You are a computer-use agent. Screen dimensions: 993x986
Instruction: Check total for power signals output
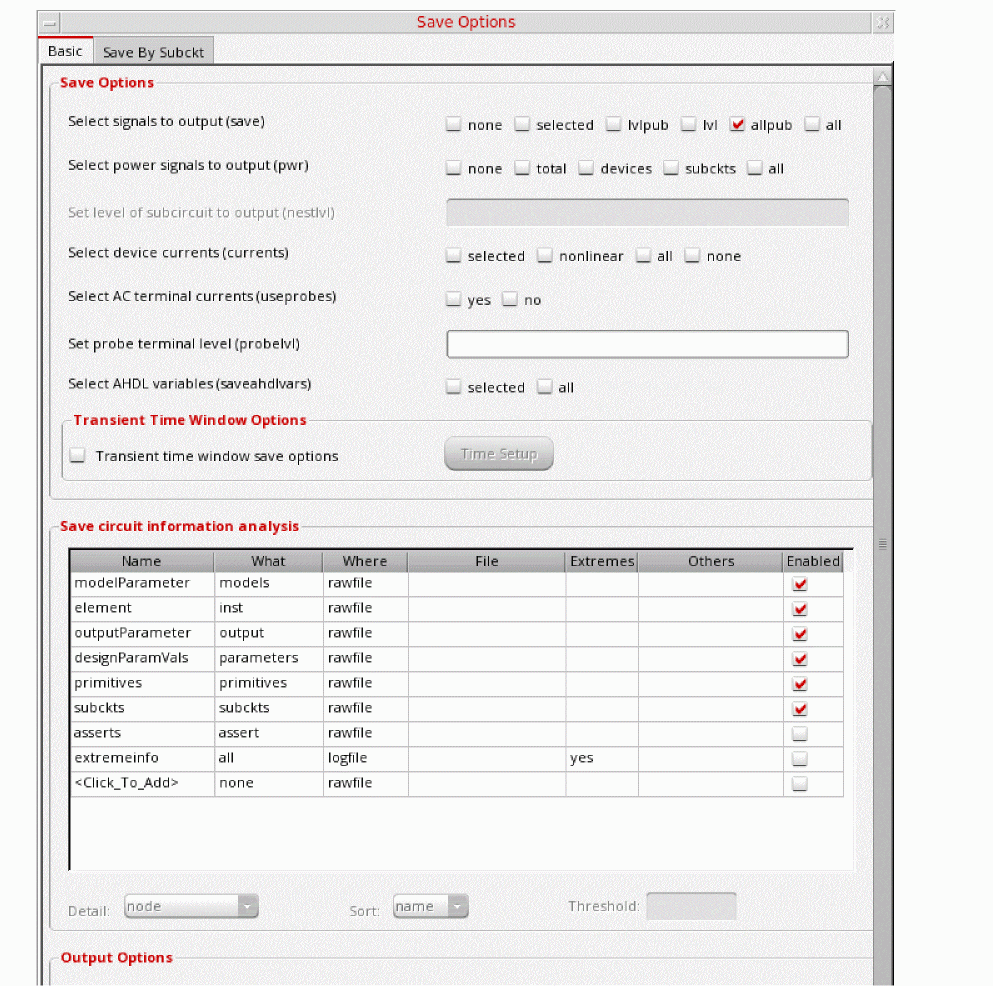[x=522, y=169]
